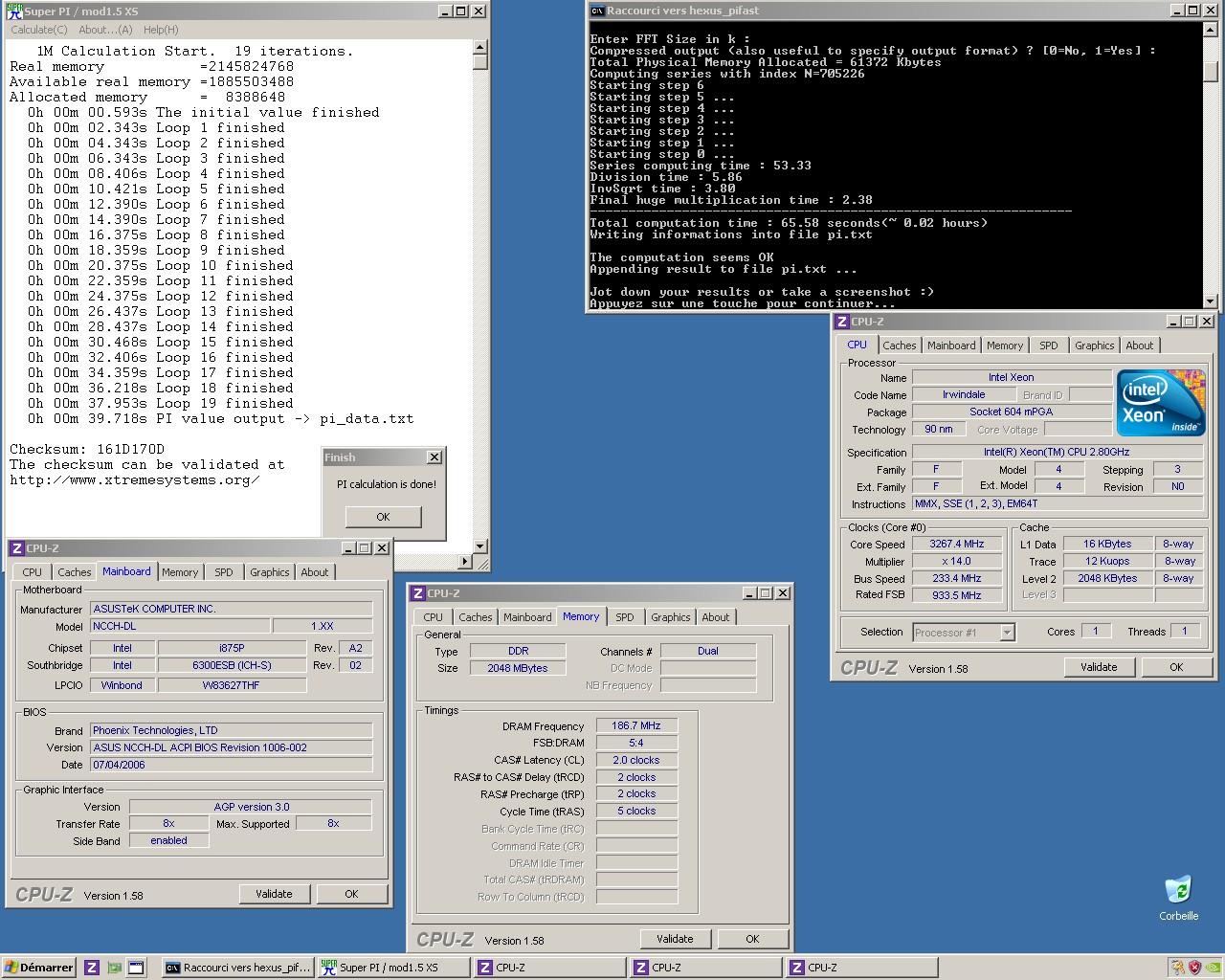
Task: Click the Intel(R) Xeon(TM) CPU 2.80GHz specification
Action: click(x=1057, y=452)
